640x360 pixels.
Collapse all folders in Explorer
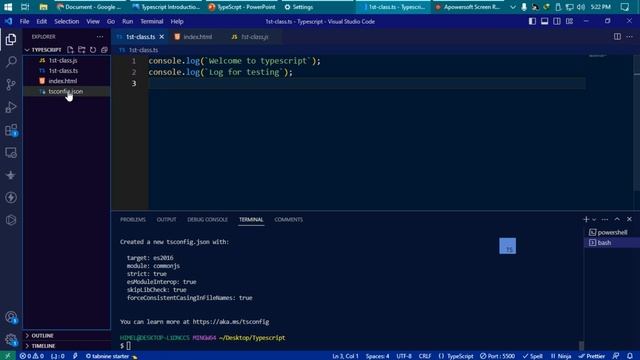(x=104, y=50)
